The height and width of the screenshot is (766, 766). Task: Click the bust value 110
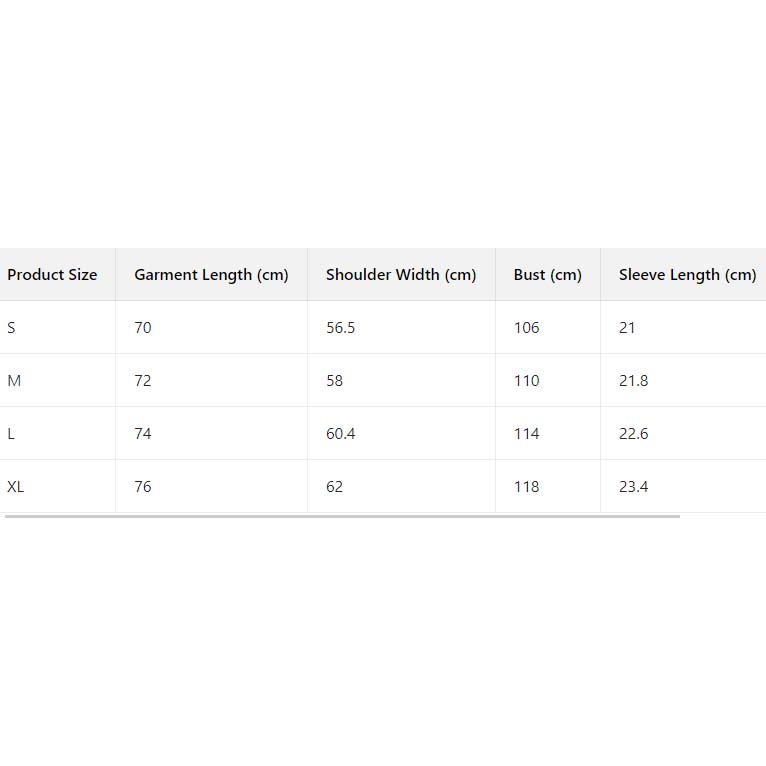[526, 381]
